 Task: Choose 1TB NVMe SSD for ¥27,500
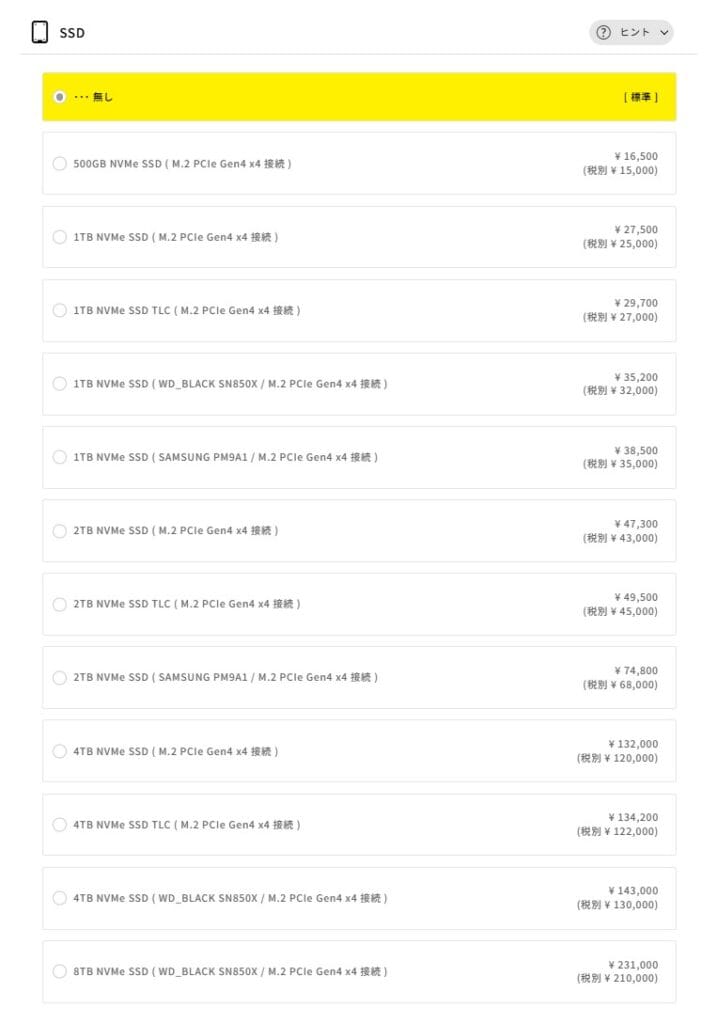tap(60, 237)
